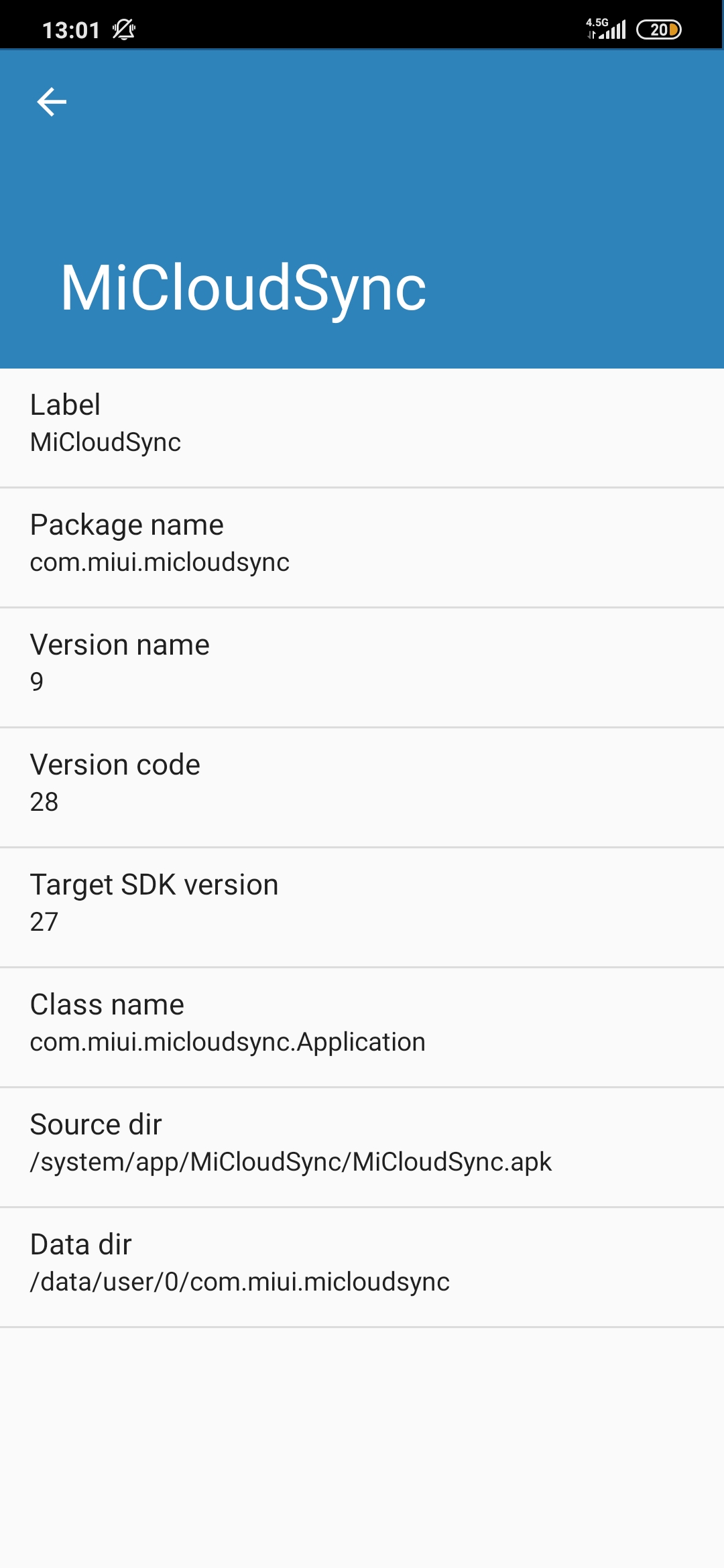Select the Class name row

point(362,1028)
